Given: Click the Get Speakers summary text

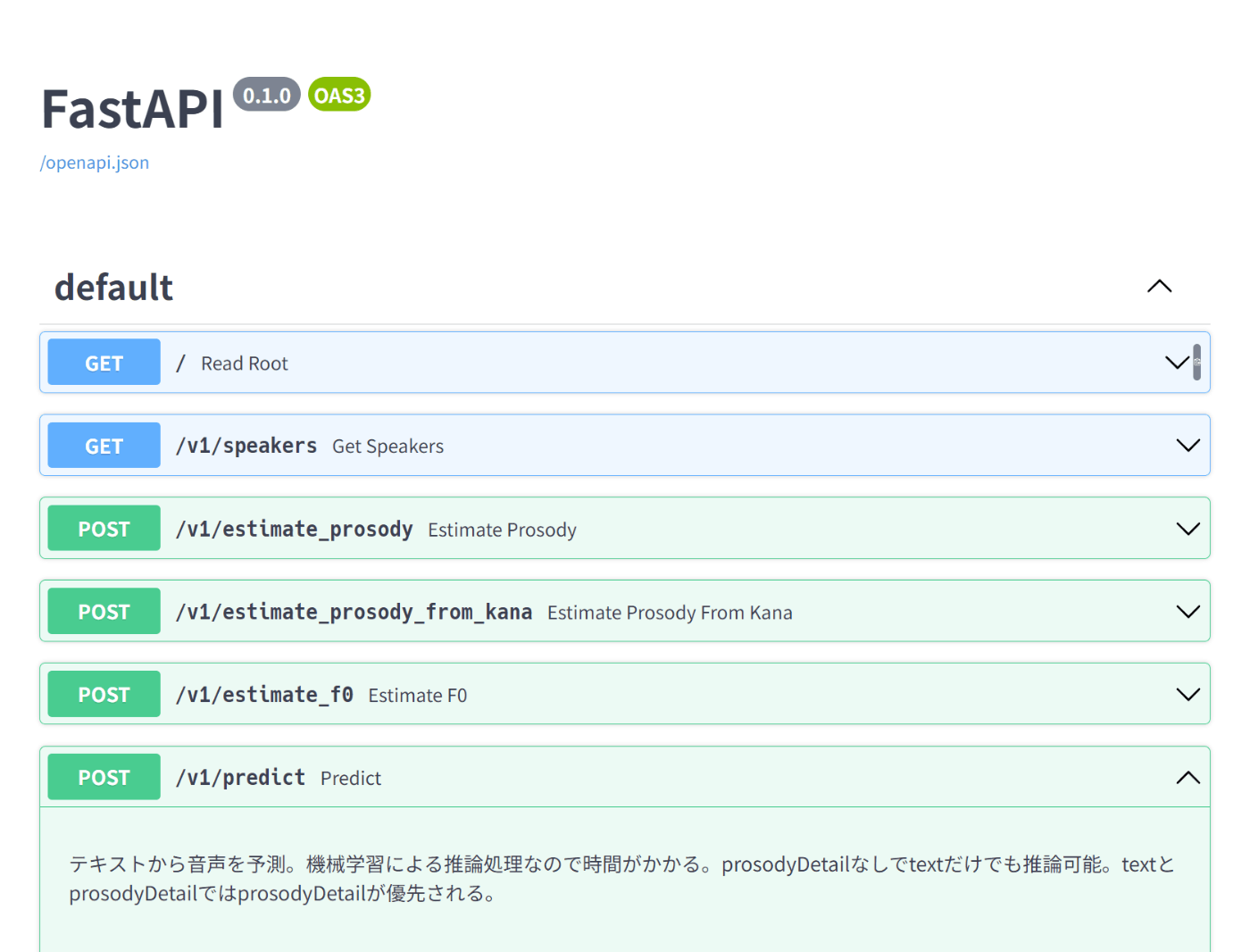Looking at the screenshot, I should 388,447.
